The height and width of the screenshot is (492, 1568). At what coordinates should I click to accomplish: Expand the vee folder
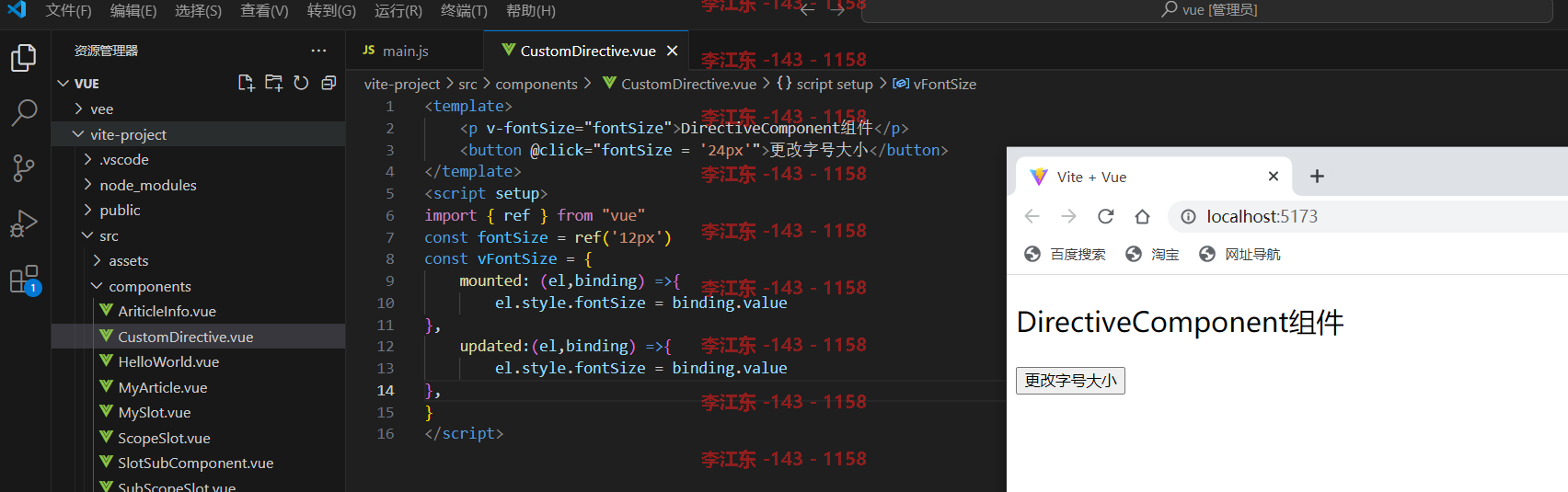tap(198, 109)
